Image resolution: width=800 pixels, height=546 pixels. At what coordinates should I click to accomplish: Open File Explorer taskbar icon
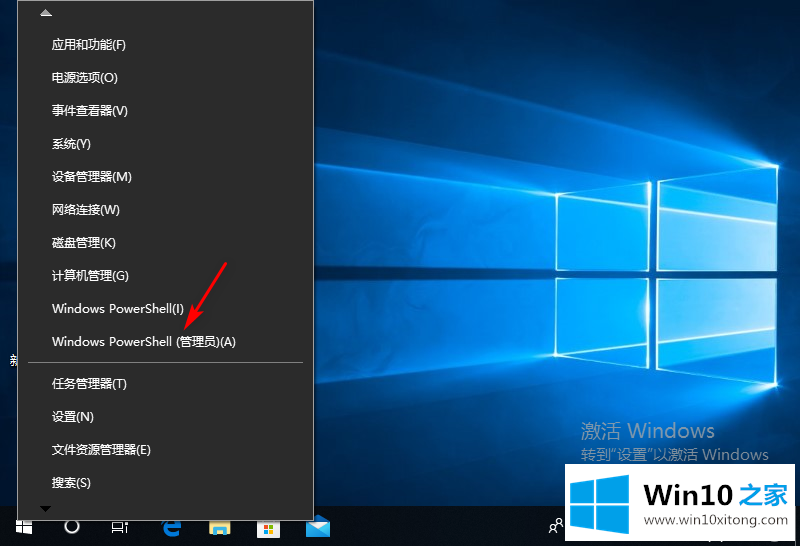tap(219, 527)
